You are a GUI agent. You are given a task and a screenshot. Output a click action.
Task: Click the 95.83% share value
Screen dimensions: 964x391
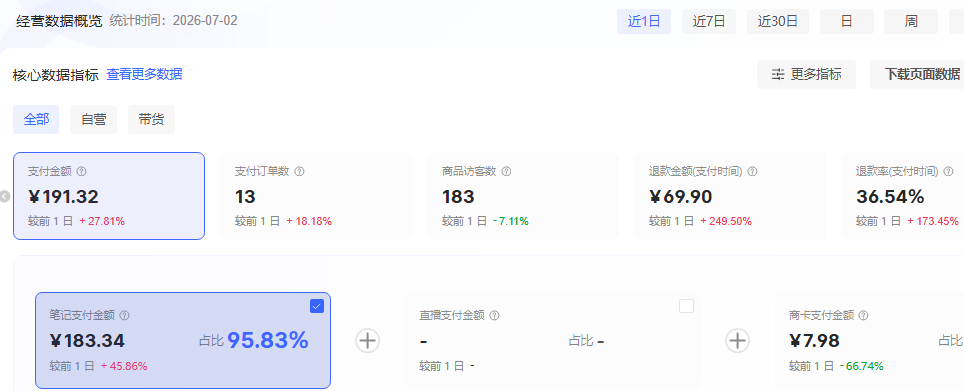[268, 340]
